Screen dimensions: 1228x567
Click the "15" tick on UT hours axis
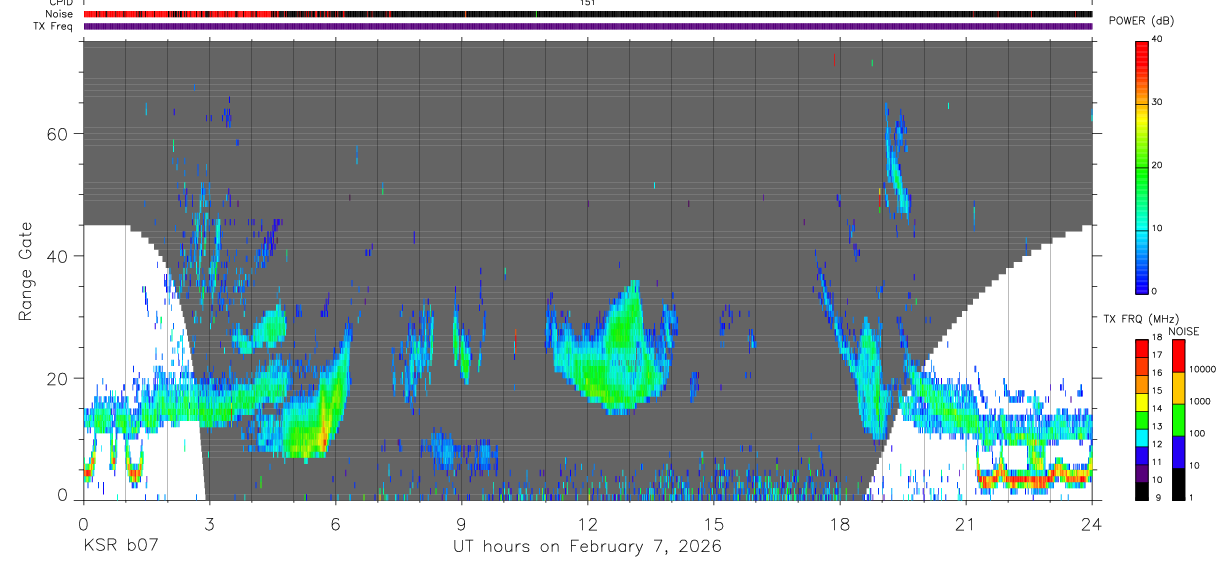coord(714,523)
